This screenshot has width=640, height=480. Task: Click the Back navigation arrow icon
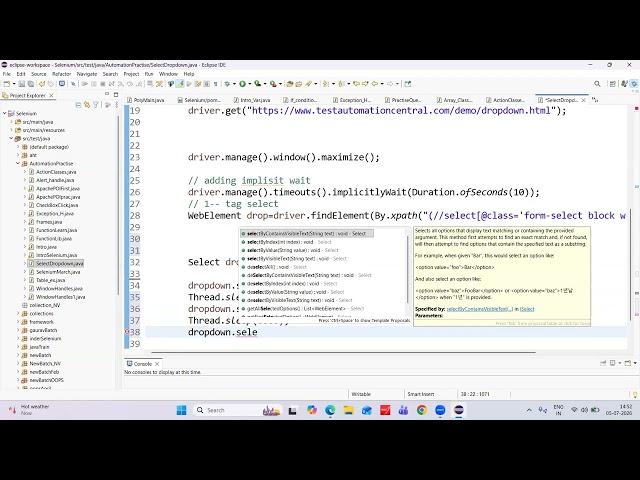click(375, 84)
